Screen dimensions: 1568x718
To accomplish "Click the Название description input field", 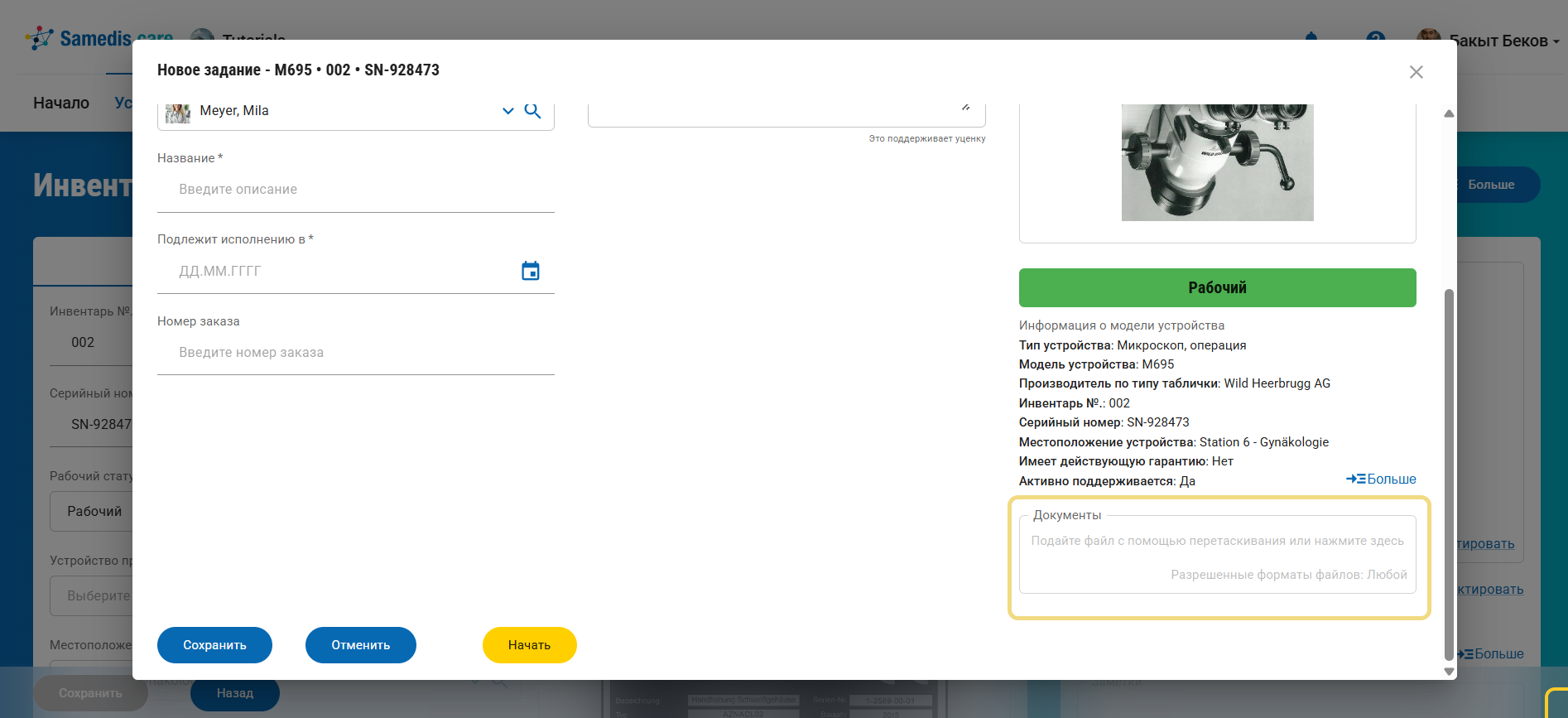I will coord(356,190).
